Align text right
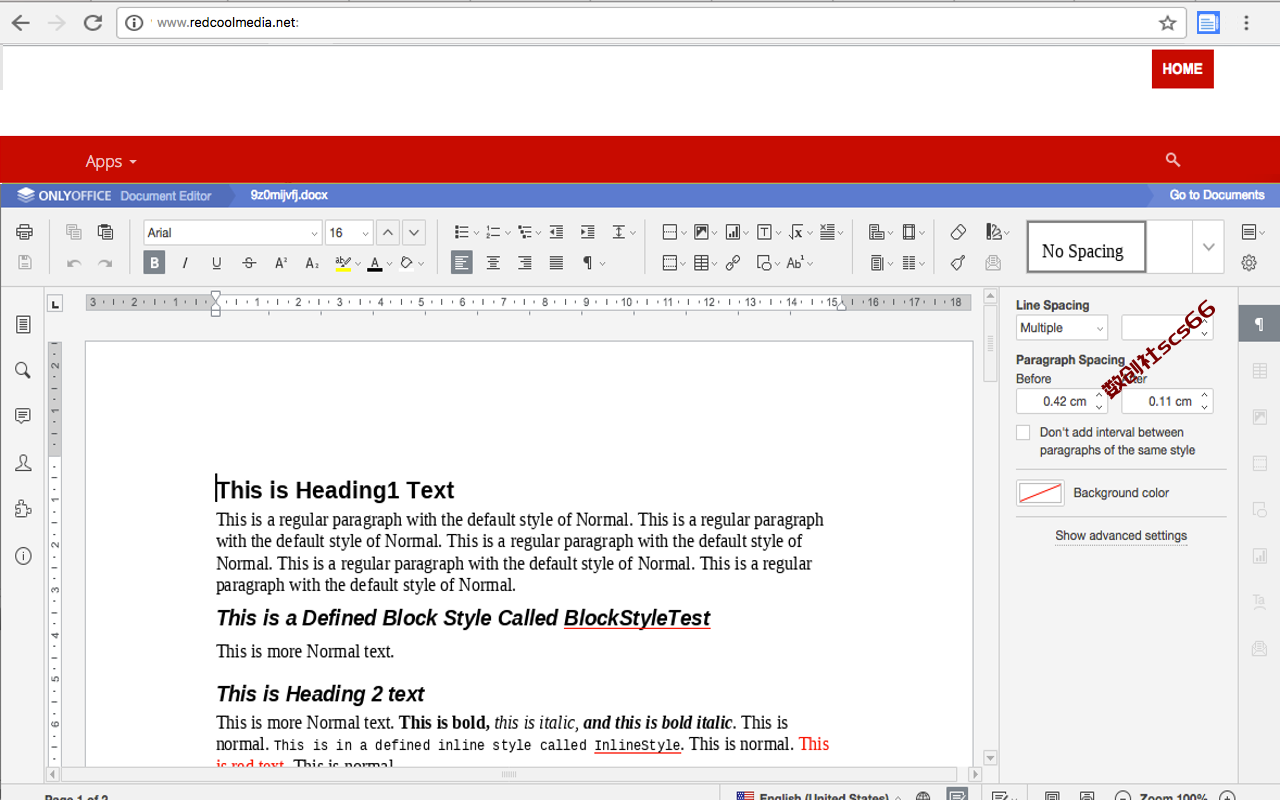1280x800 pixels. coord(524,263)
